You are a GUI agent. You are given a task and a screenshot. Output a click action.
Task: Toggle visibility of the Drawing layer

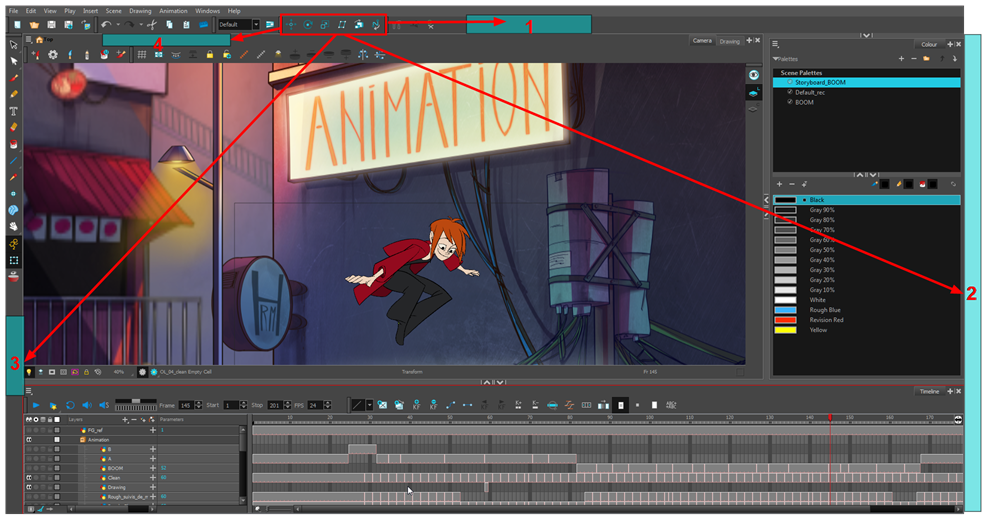pyautogui.click(x=29, y=487)
